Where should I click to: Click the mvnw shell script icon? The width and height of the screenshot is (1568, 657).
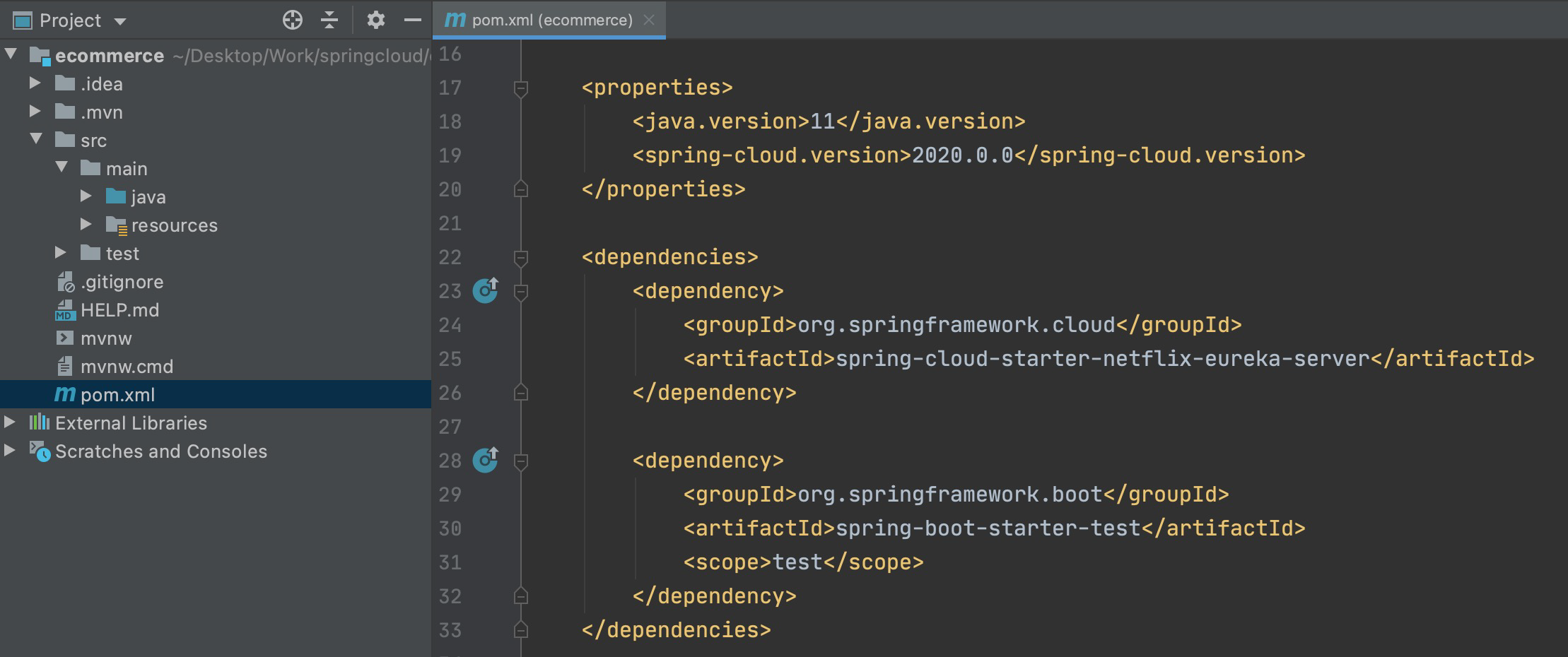coord(65,338)
